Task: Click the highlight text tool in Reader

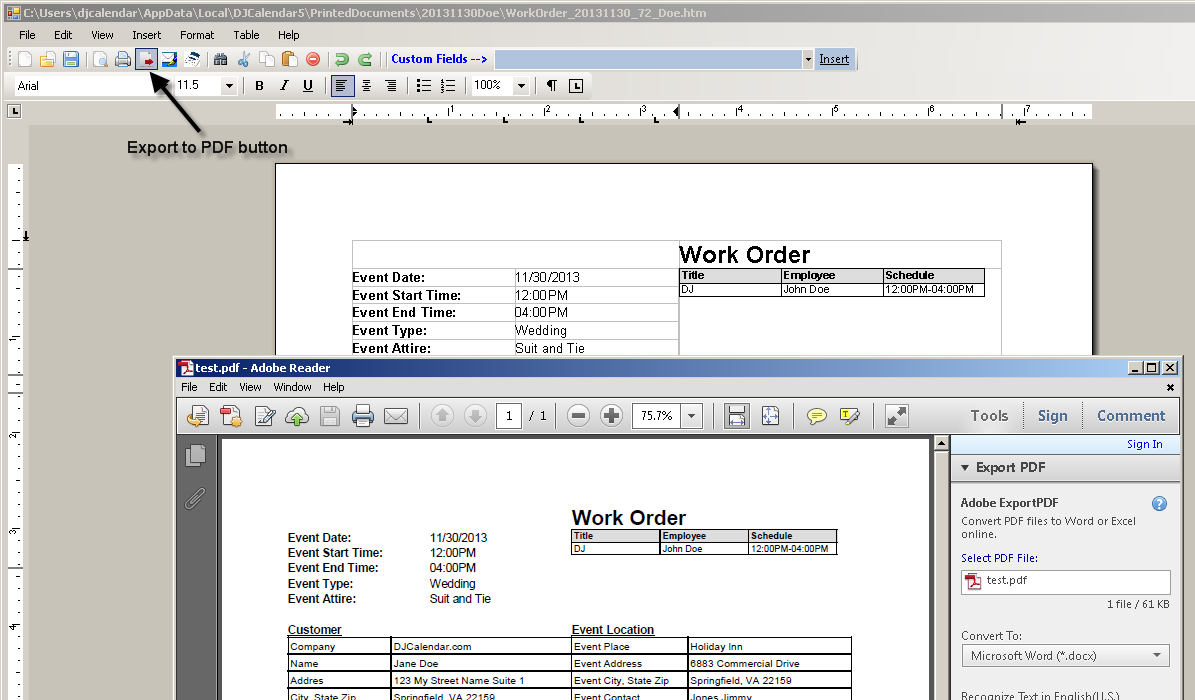Action: (x=849, y=416)
